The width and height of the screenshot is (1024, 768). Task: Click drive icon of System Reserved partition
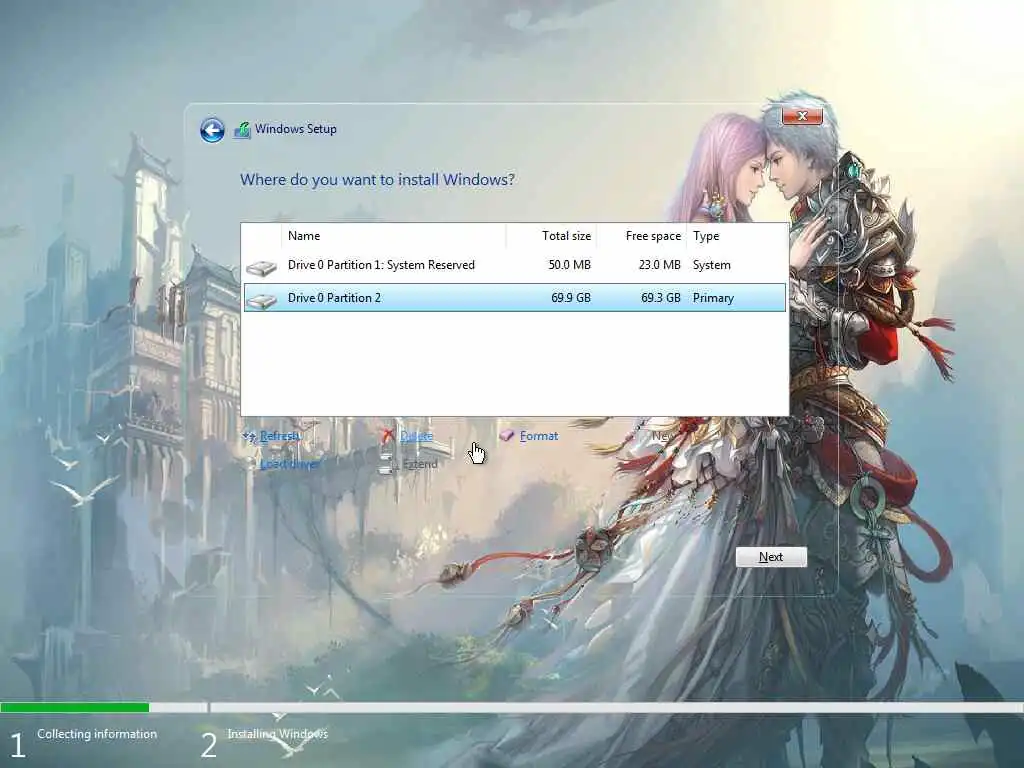[x=261, y=267]
